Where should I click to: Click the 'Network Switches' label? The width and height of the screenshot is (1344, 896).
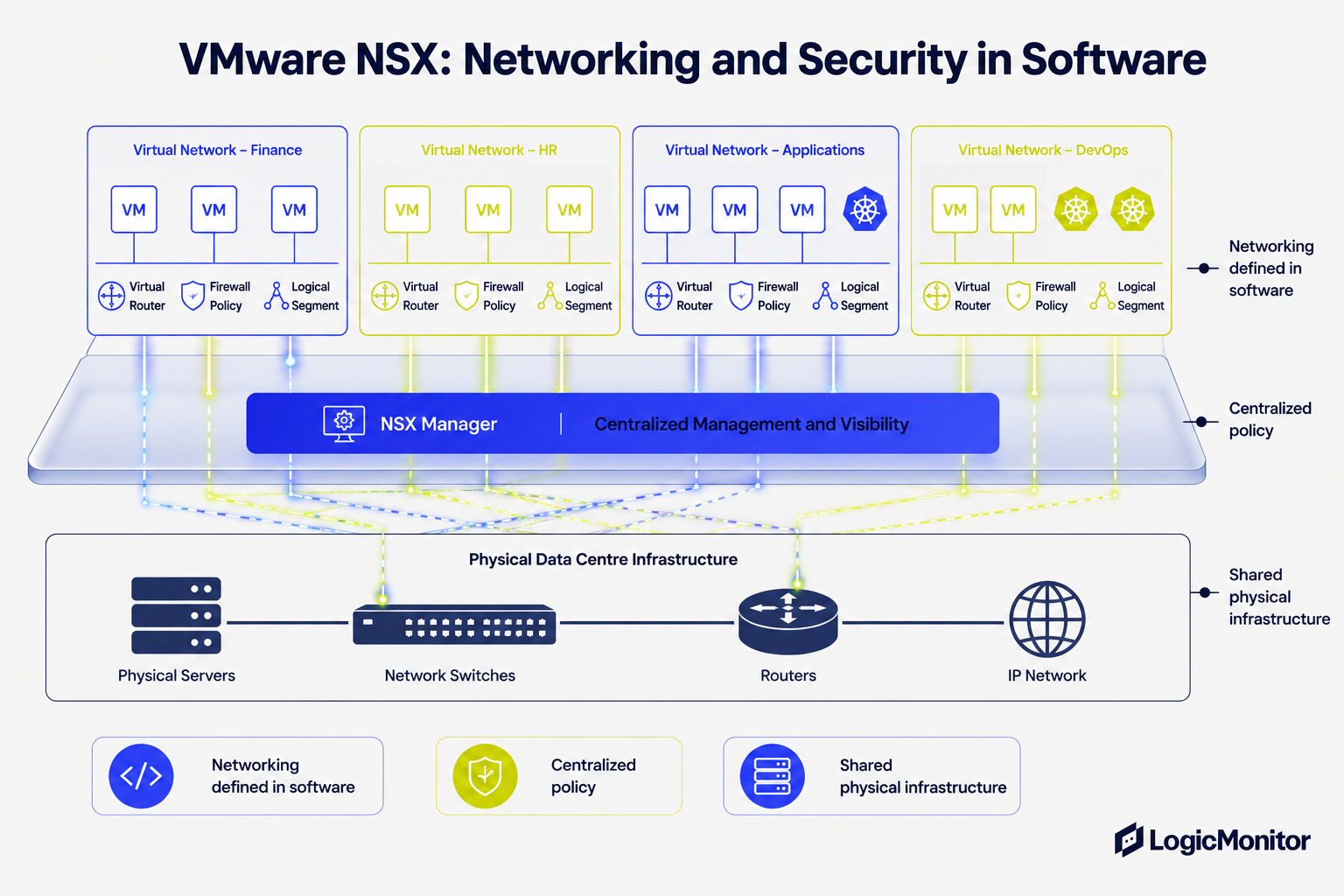pyautogui.click(x=450, y=675)
